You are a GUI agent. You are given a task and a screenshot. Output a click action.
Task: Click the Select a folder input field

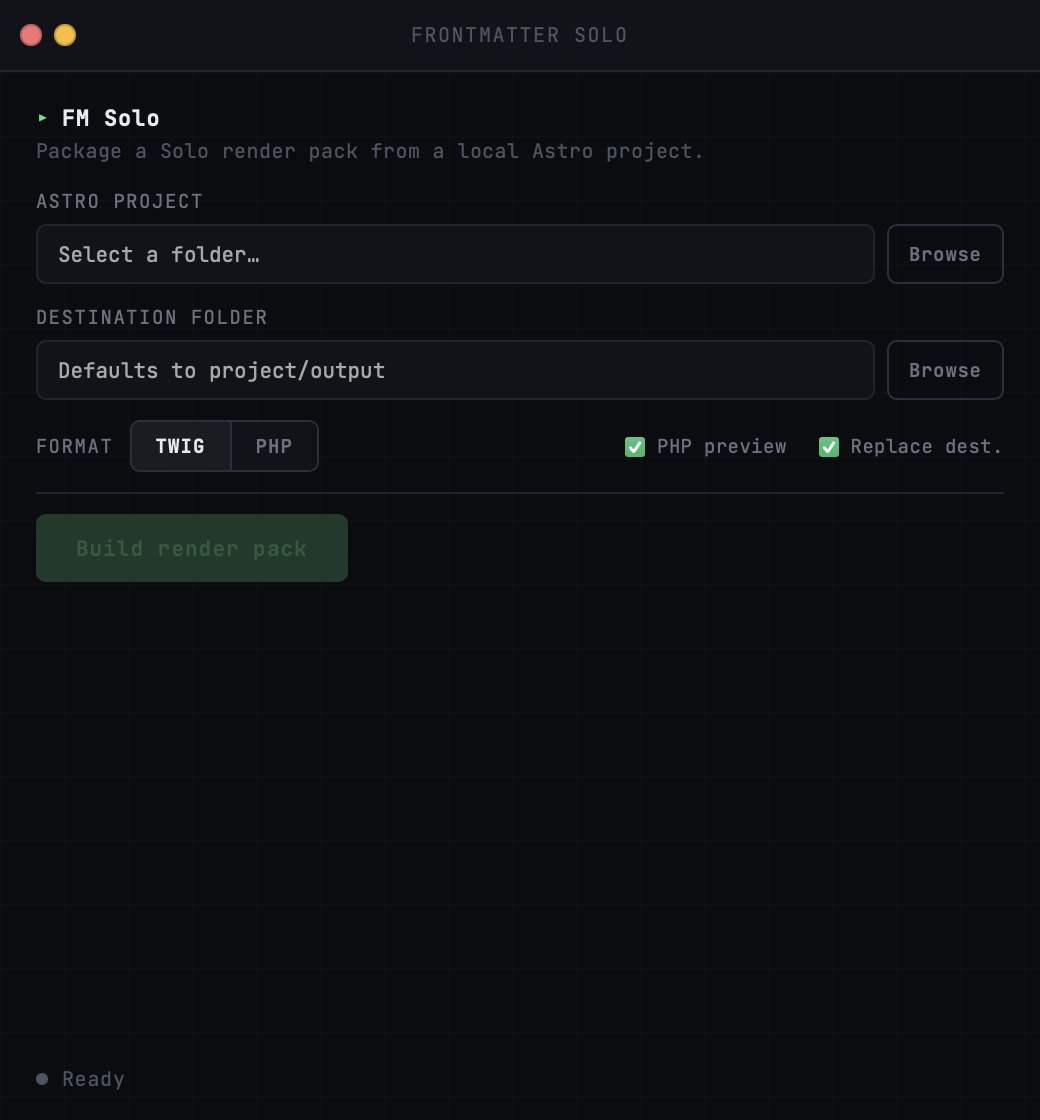tap(455, 254)
